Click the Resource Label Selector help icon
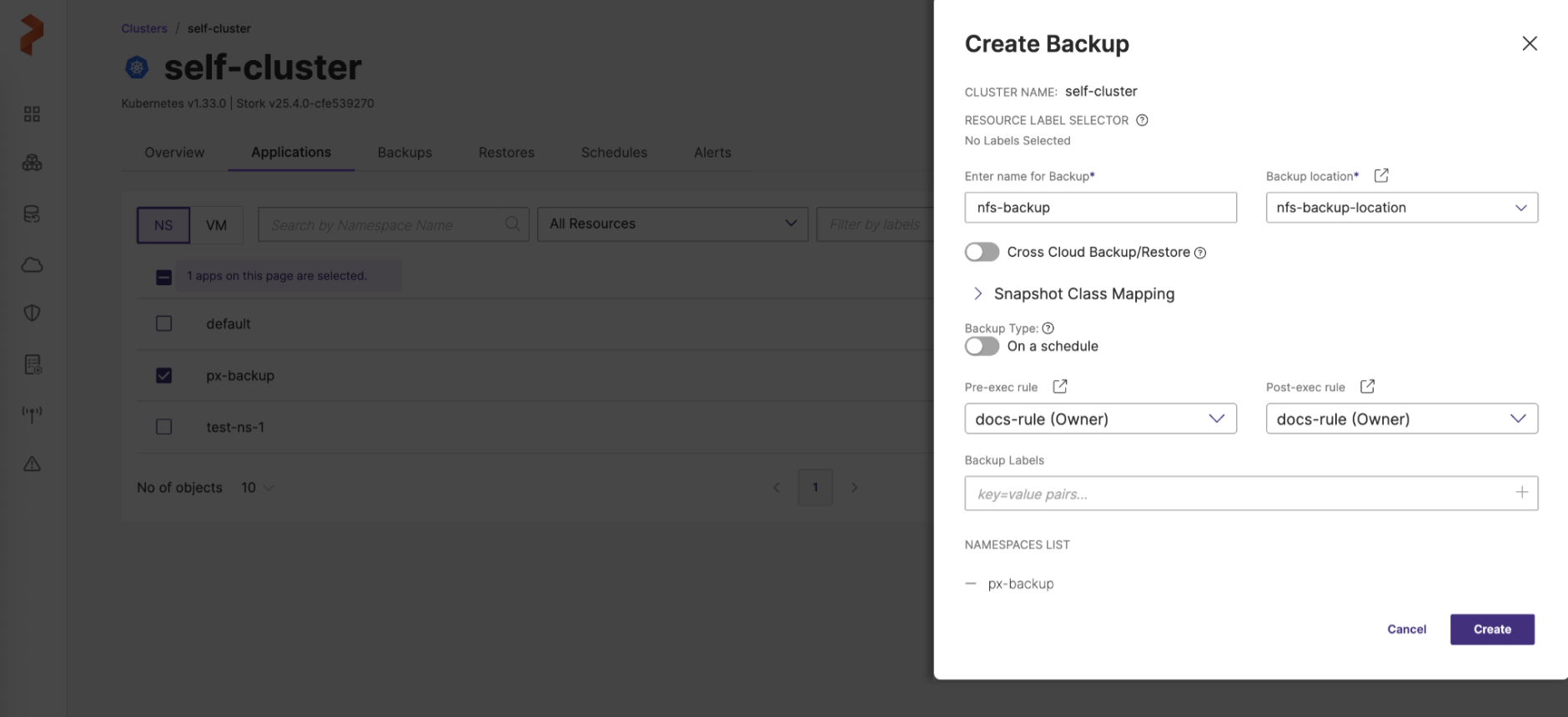 click(x=1142, y=120)
